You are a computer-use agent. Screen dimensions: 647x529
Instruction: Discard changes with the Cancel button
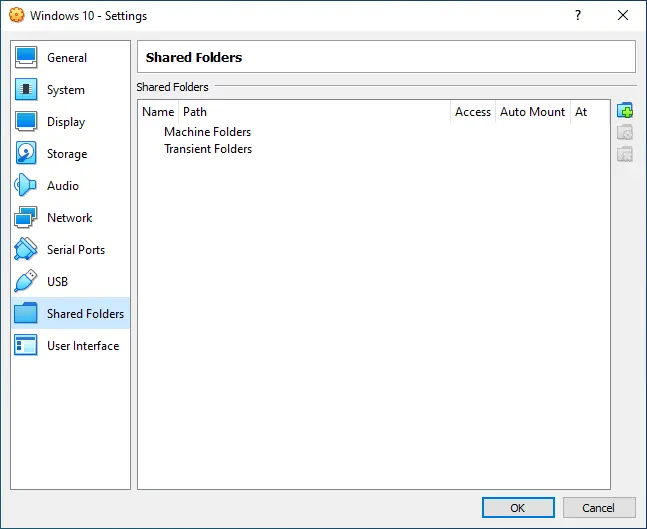599,508
